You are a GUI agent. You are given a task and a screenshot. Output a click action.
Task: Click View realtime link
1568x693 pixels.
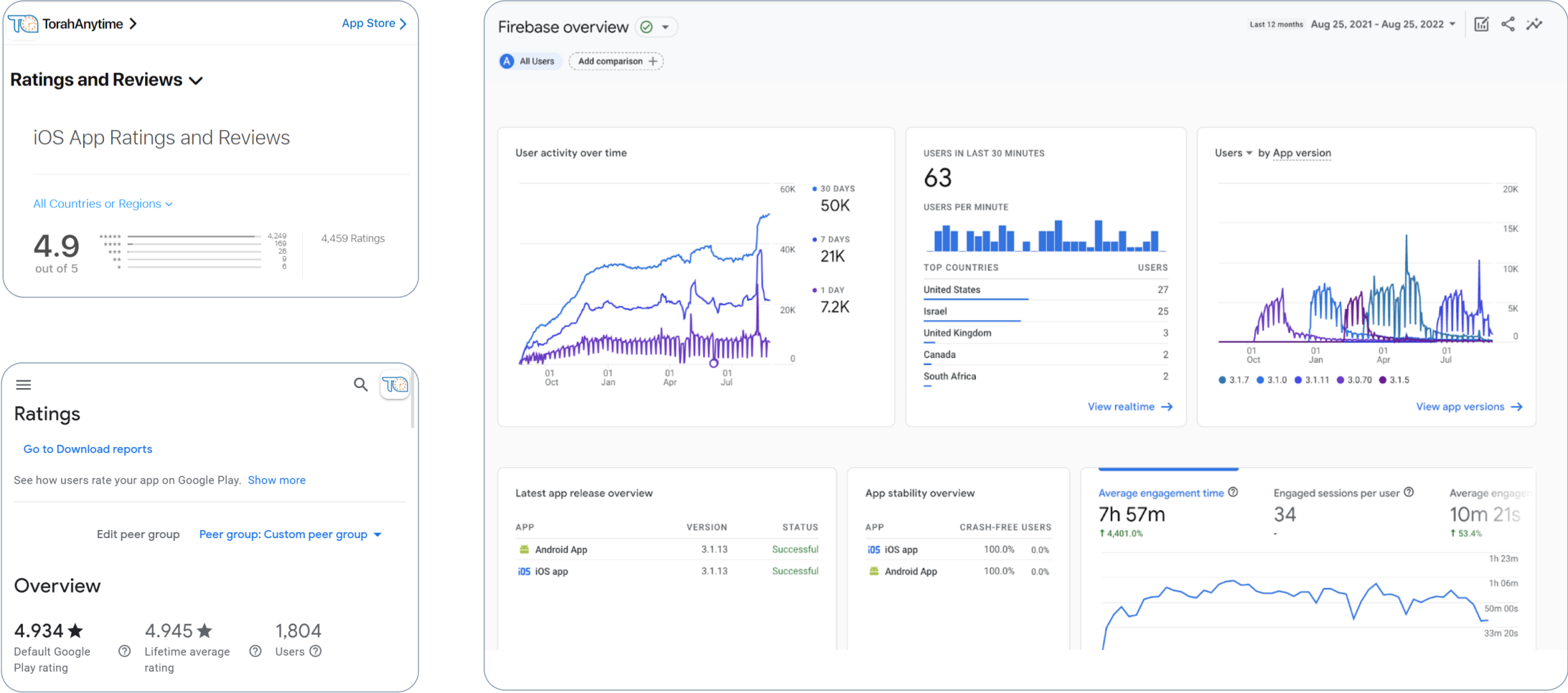coord(1130,407)
